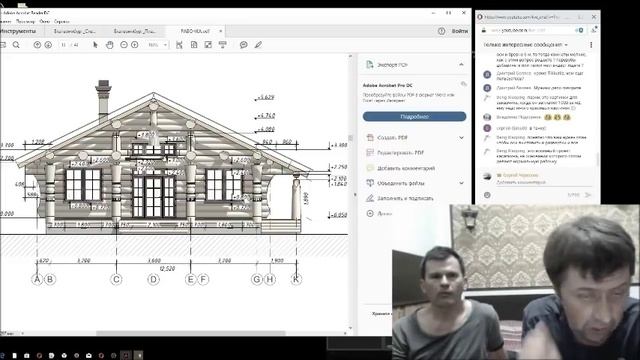
Task: Click the plus circle more tools icon
Action: tap(370, 213)
